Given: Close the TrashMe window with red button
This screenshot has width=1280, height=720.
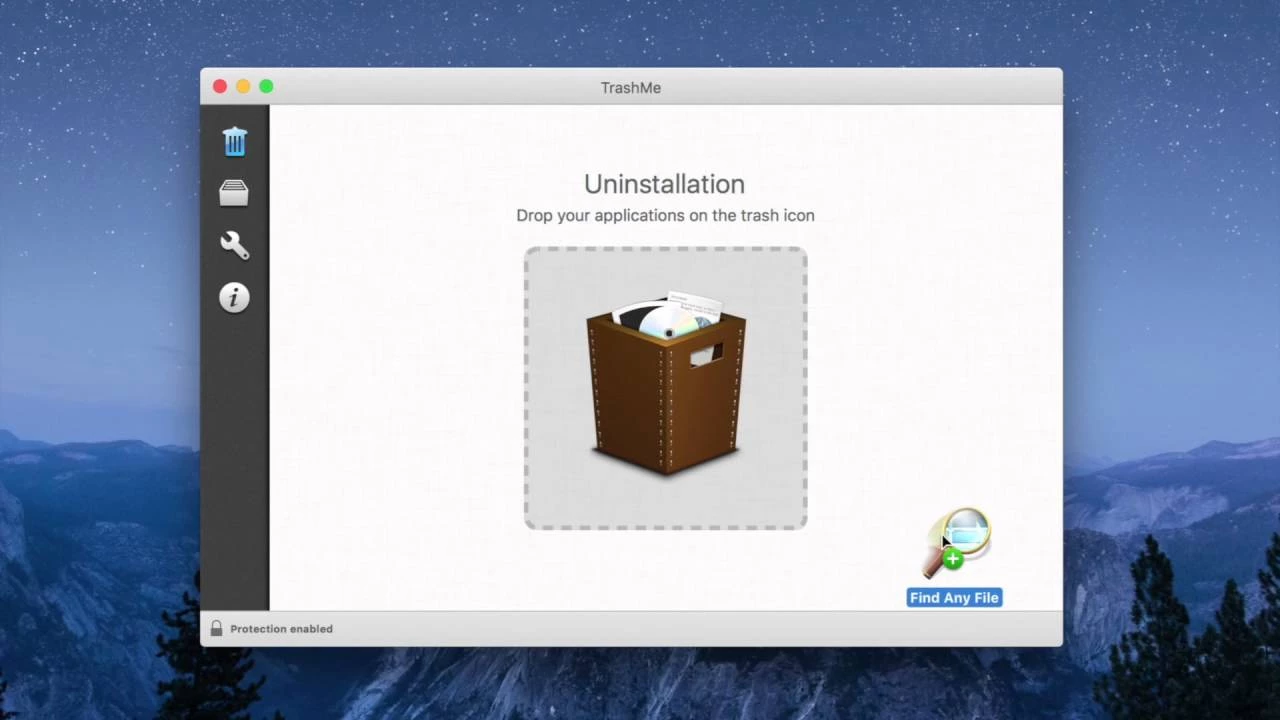Looking at the screenshot, I should click(220, 87).
